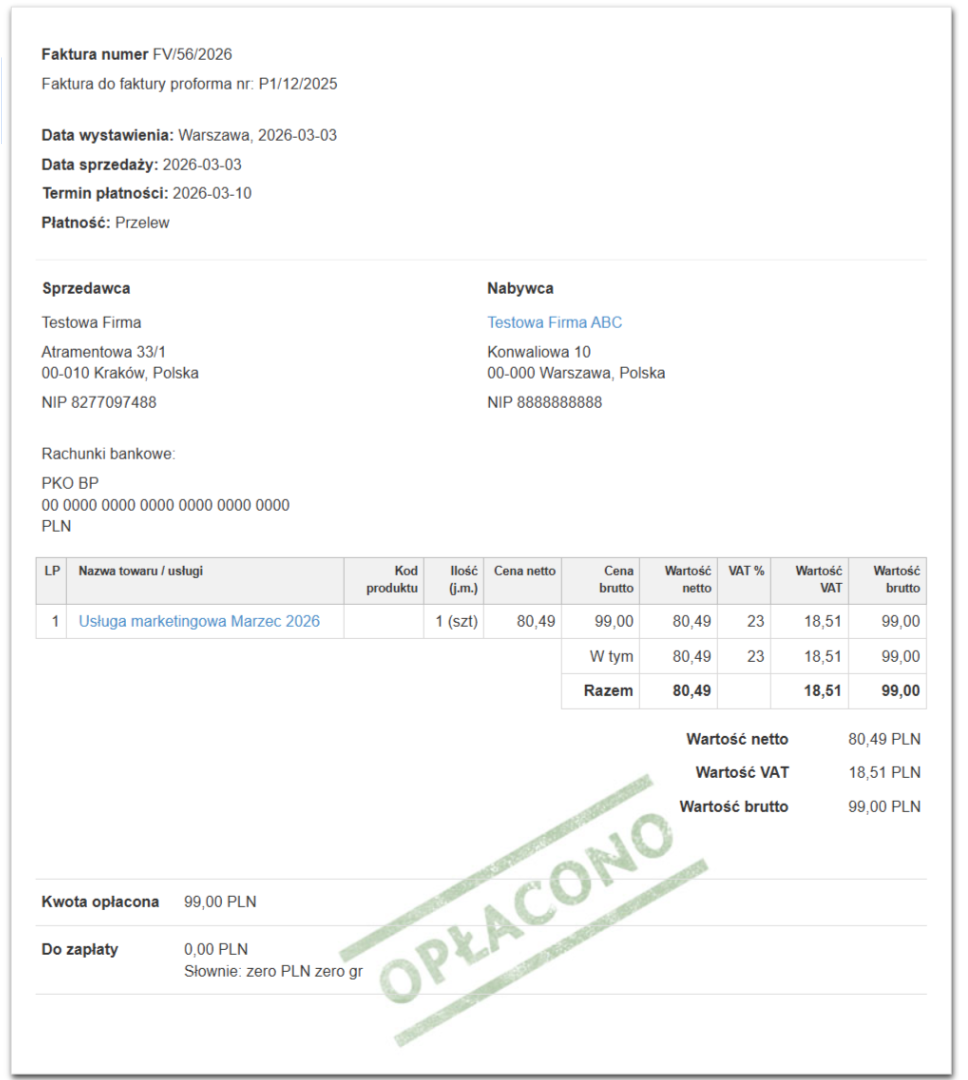Click the seller NIP 8277097488
This screenshot has width=968, height=1080.
click(x=99, y=402)
